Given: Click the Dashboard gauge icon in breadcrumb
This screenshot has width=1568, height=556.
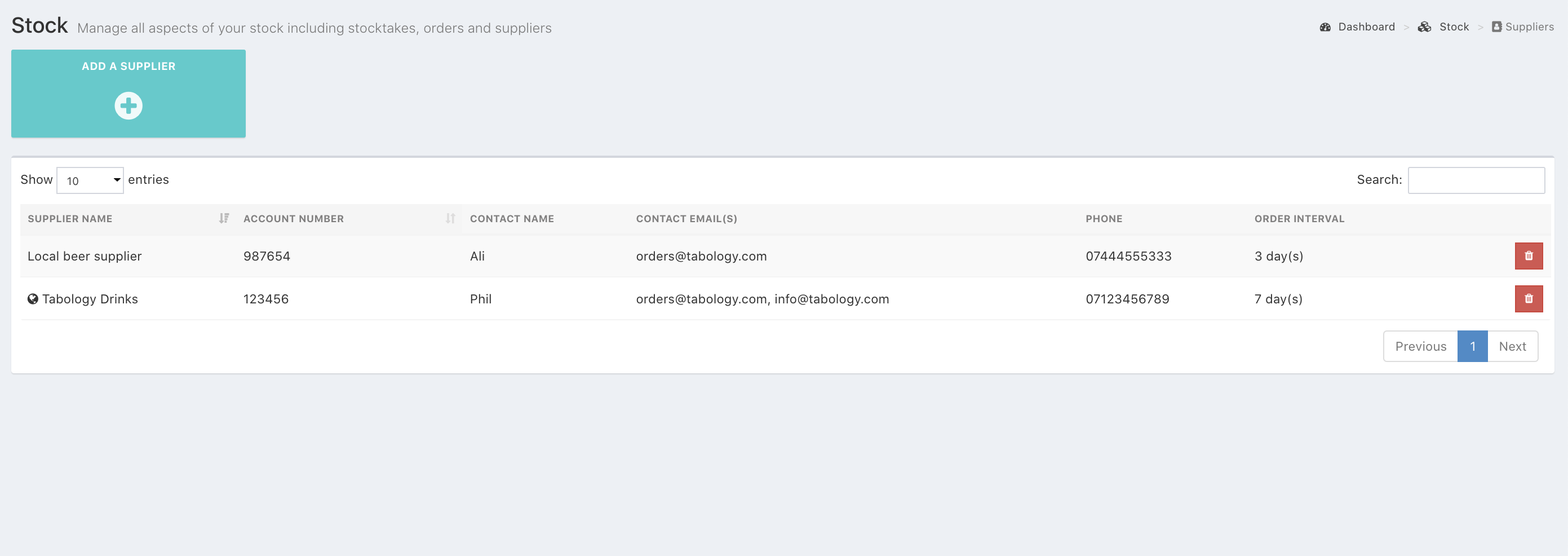Looking at the screenshot, I should pos(1325,27).
